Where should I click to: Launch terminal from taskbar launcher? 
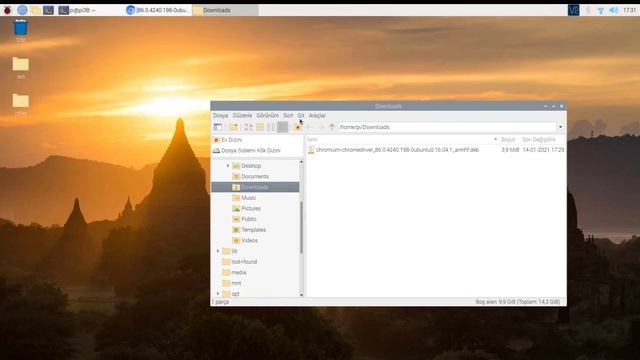[x=49, y=10]
